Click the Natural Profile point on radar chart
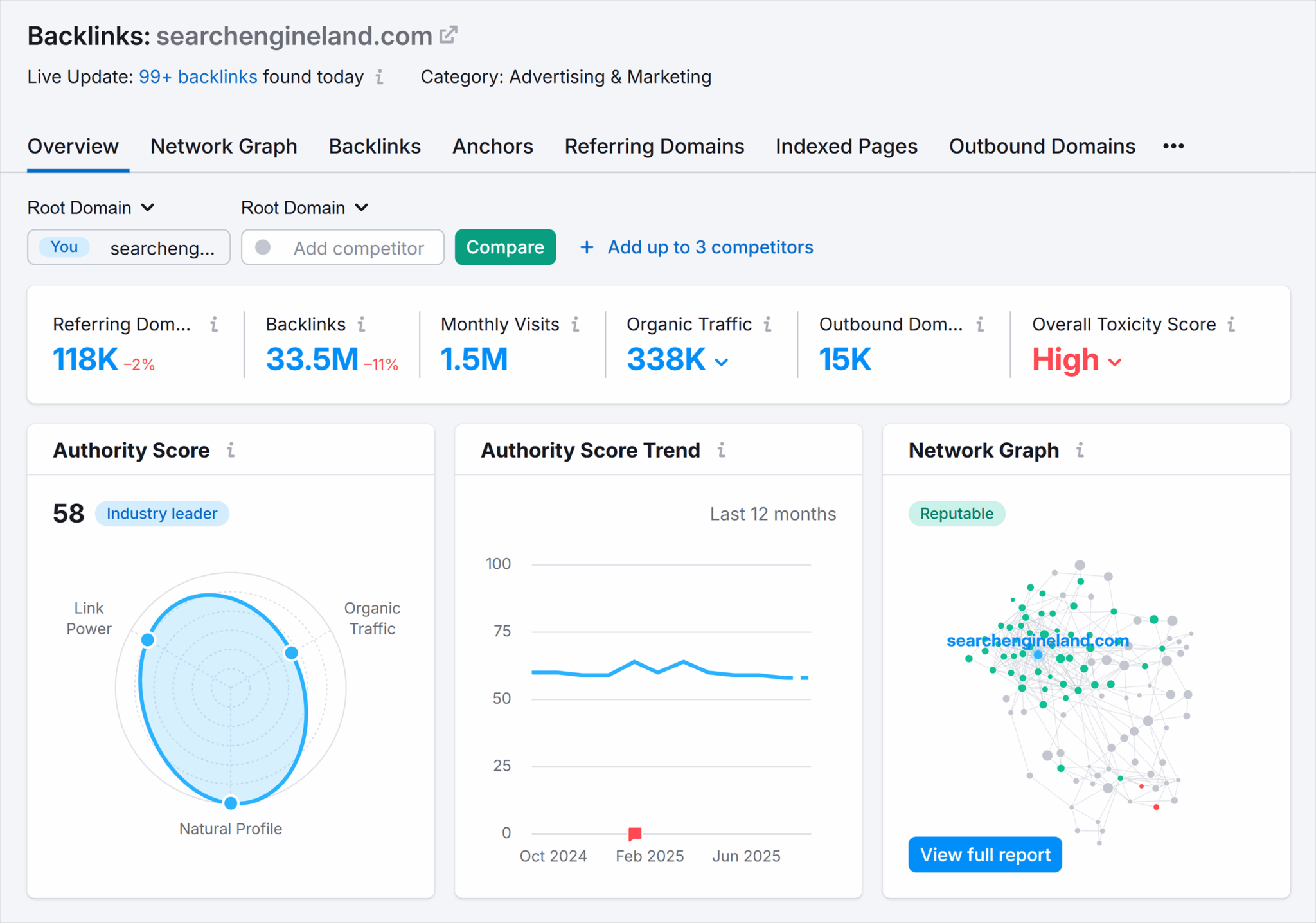The width and height of the screenshot is (1316, 923). 231,802
